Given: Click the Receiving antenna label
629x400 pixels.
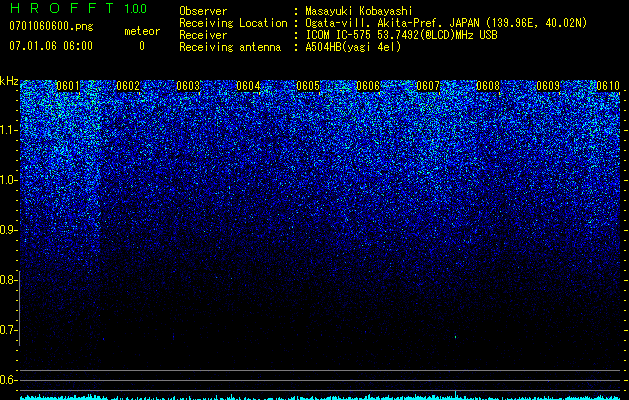Looking at the screenshot, I should [230, 47].
